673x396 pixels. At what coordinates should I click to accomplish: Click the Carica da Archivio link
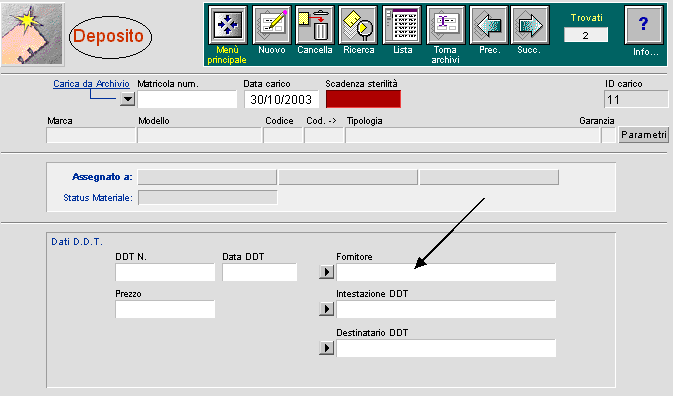click(x=91, y=84)
